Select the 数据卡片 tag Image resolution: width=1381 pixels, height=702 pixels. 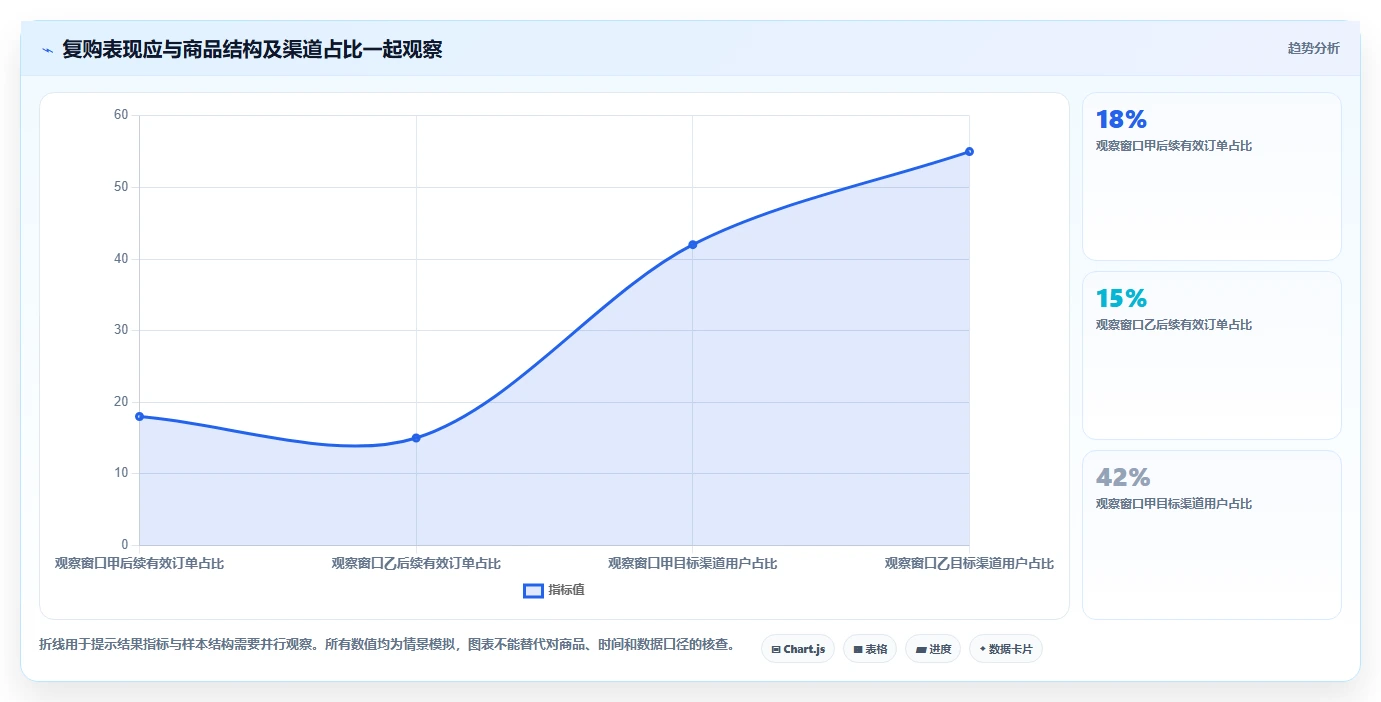(x=1006, y=649)
